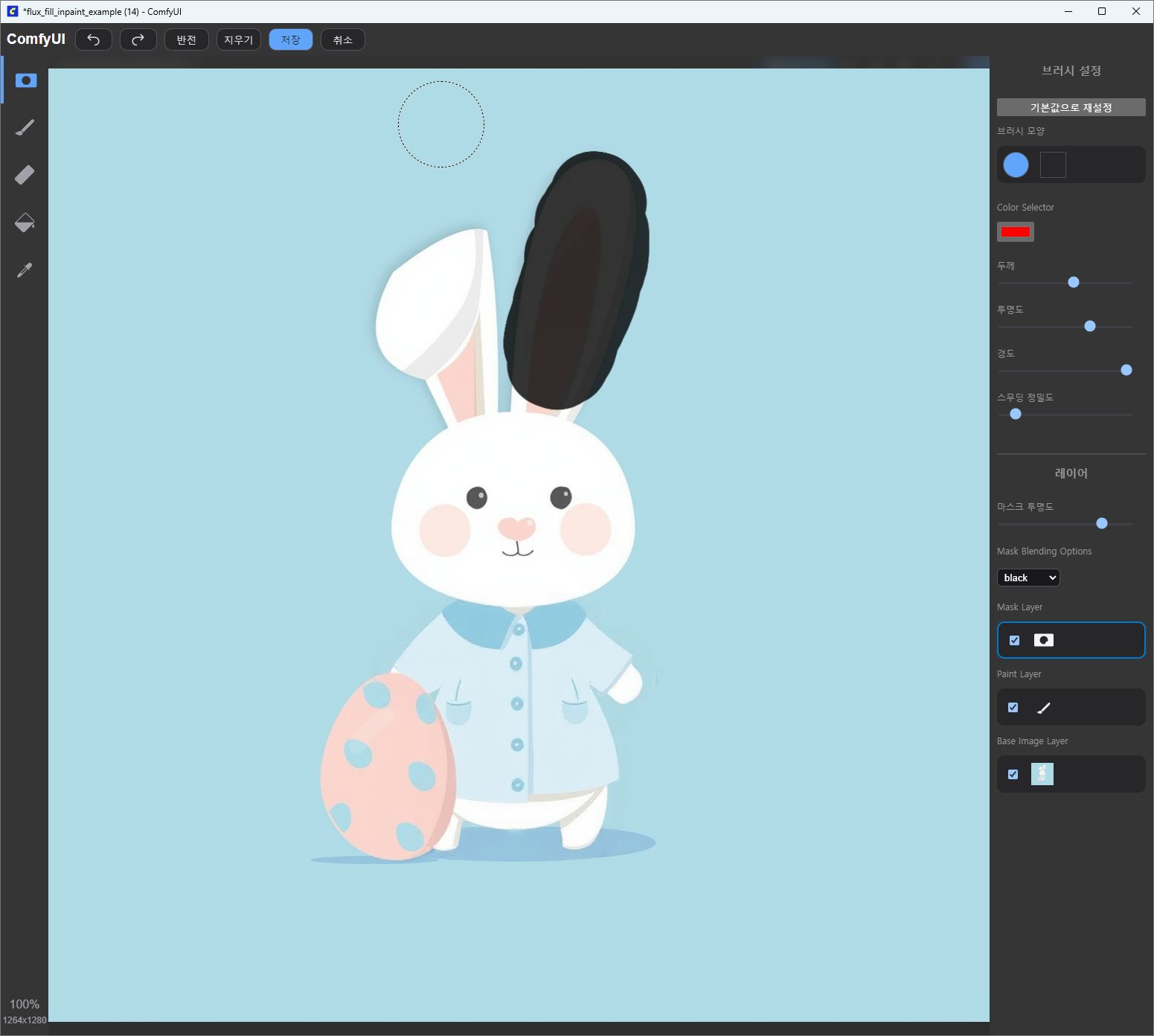Click the 반전 (Invert) button
This screenshot has width=1154, height=1036.
point(187,39)
